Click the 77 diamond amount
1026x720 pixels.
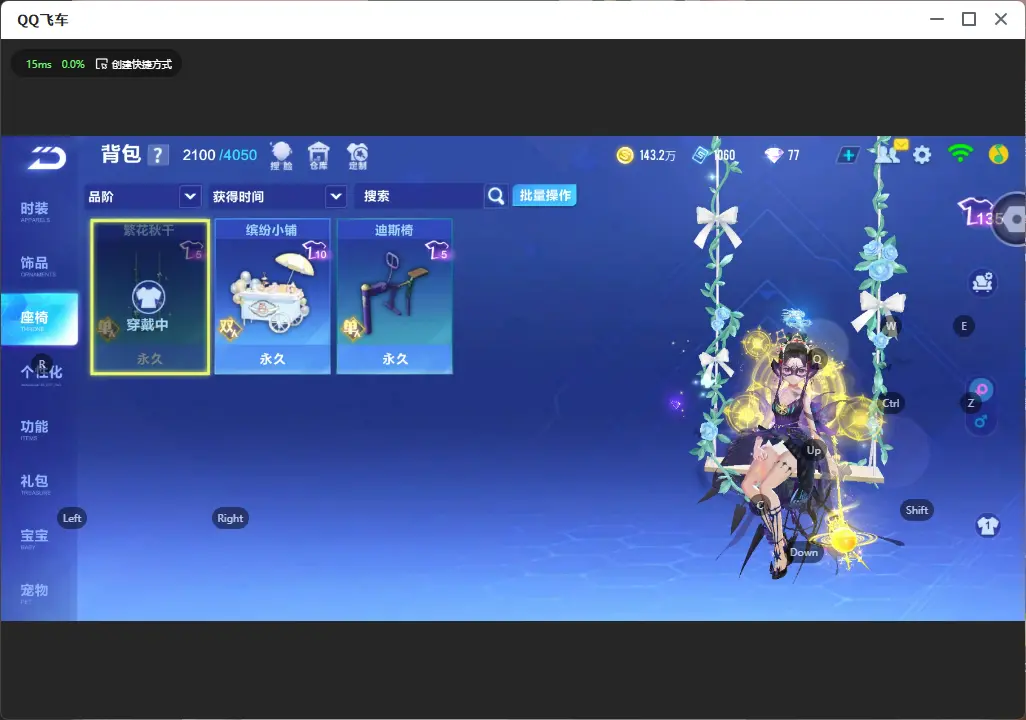(793, 155)
